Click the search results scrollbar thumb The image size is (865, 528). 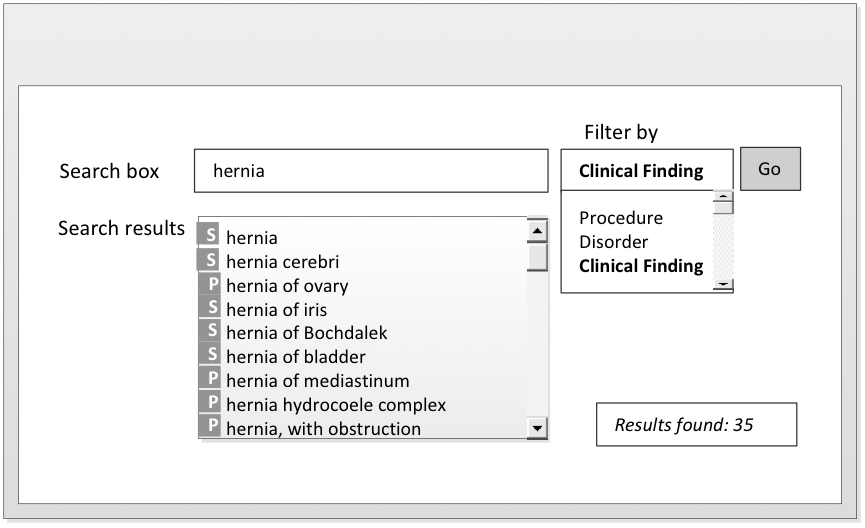coord(538,257)
